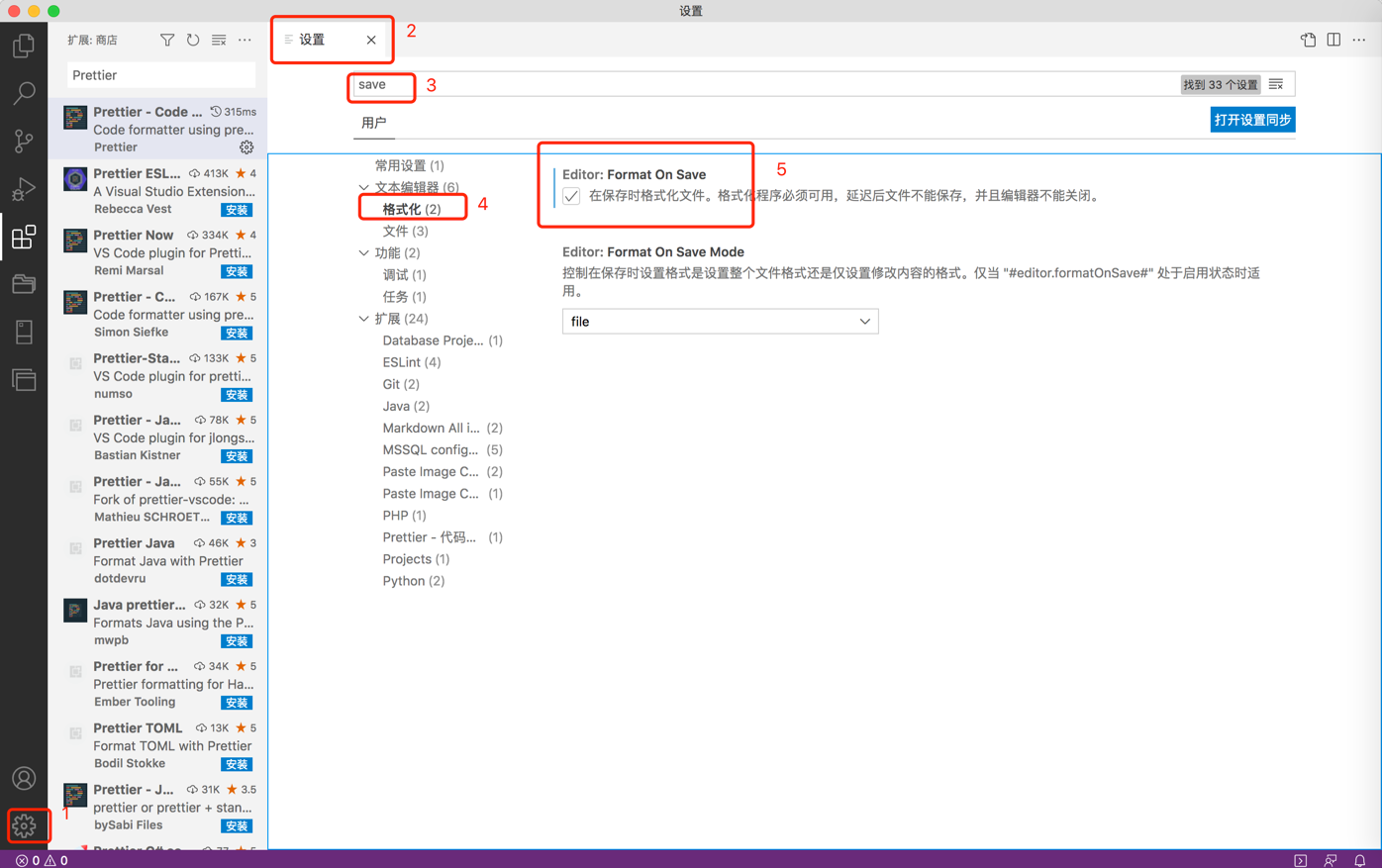Install Java prettier by mwpb
The height and width of the screenshot is (868, 1382).
(237, 641)
